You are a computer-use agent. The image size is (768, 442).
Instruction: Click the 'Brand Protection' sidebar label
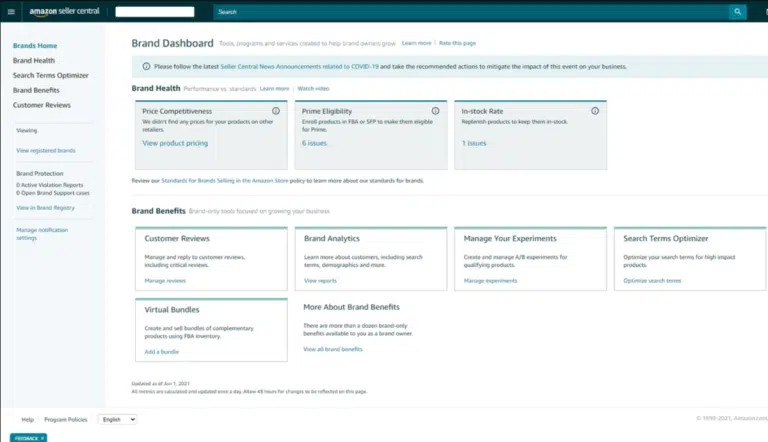tap(40, 173)
